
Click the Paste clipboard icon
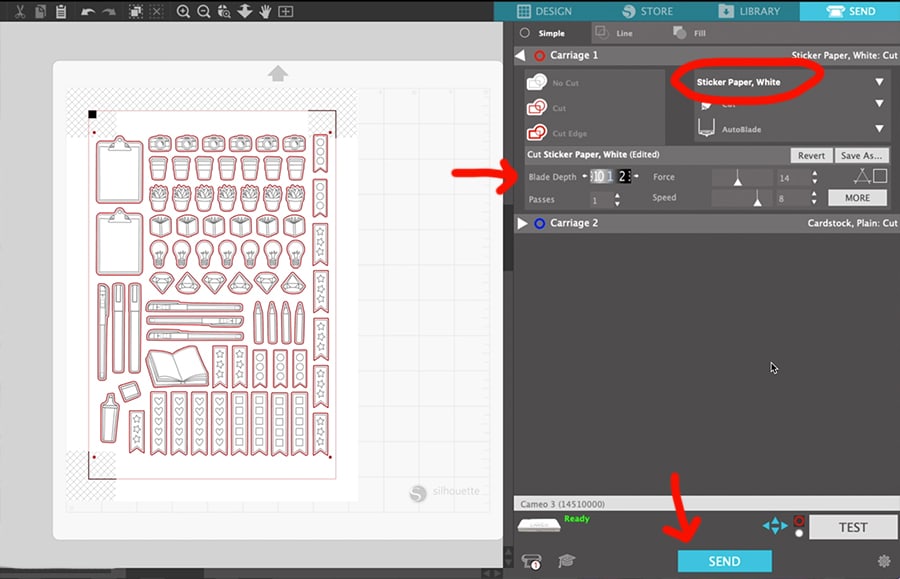tap(61, 12)
